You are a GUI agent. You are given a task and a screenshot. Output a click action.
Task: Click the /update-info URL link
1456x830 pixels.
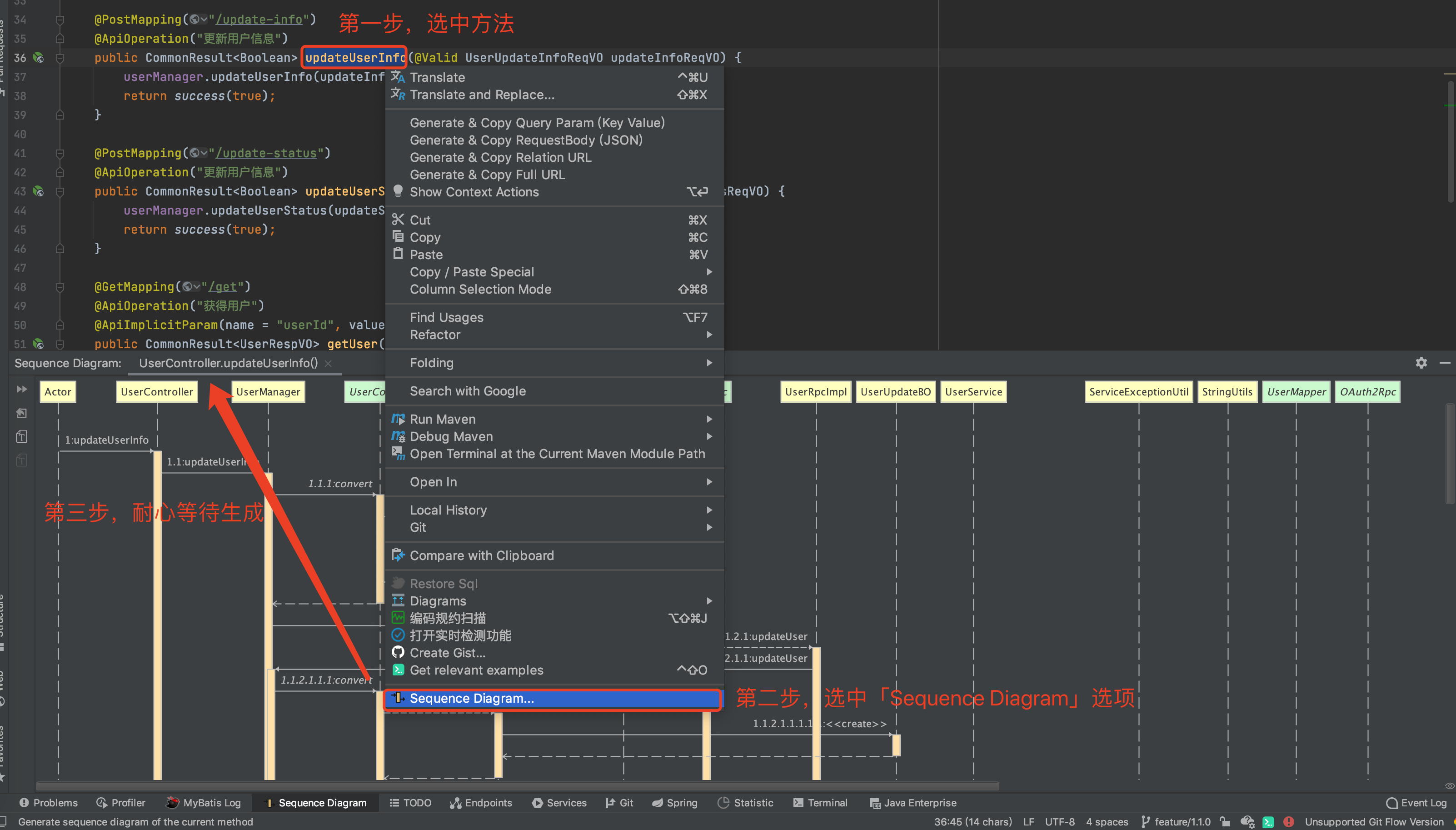click(x=259, y=20)
